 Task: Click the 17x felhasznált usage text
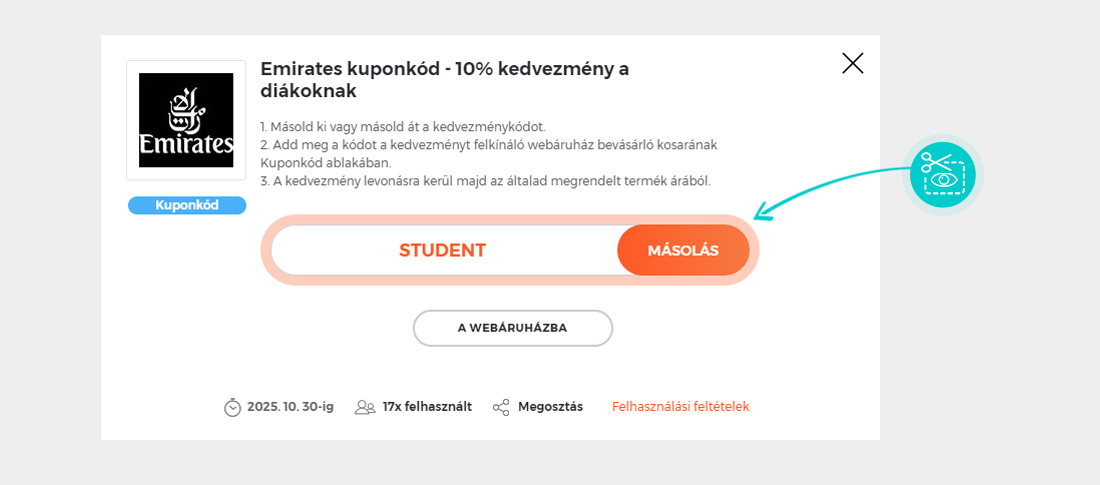click(427, 407)
